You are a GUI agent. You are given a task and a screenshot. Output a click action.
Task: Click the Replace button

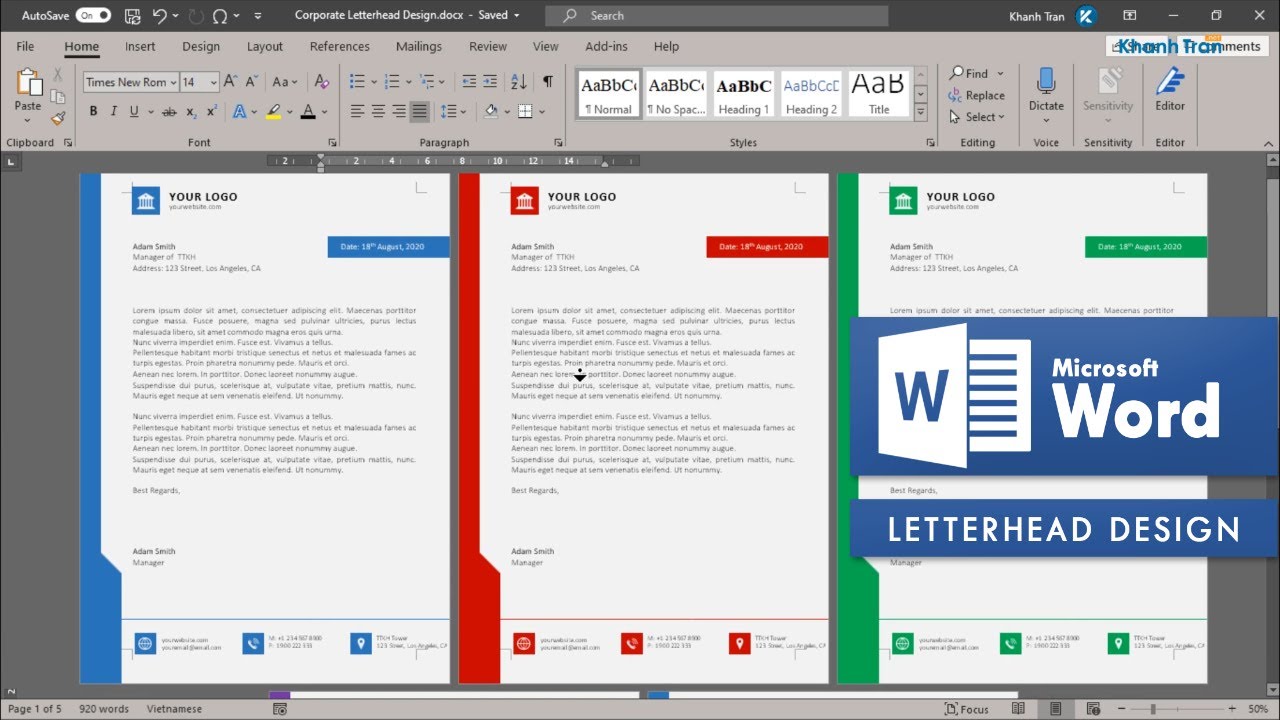point(976,95)
